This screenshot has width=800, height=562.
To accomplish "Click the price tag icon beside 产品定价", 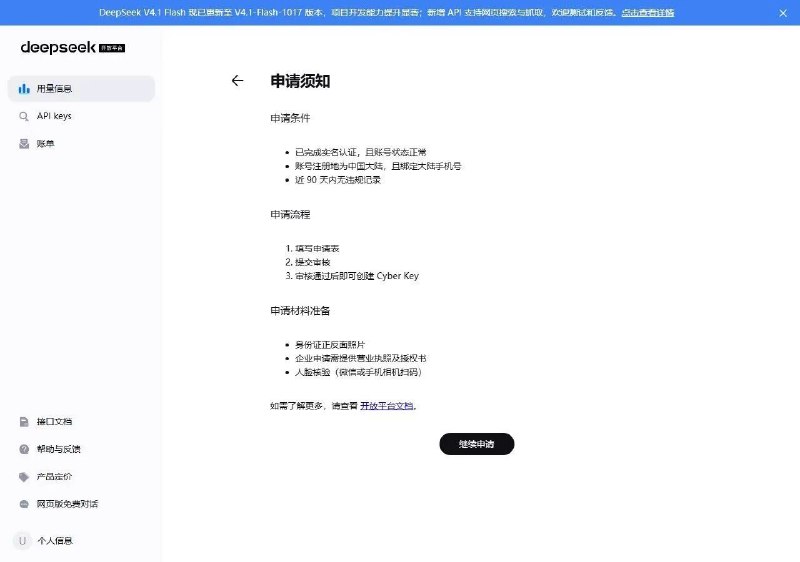I will point(24,477).
